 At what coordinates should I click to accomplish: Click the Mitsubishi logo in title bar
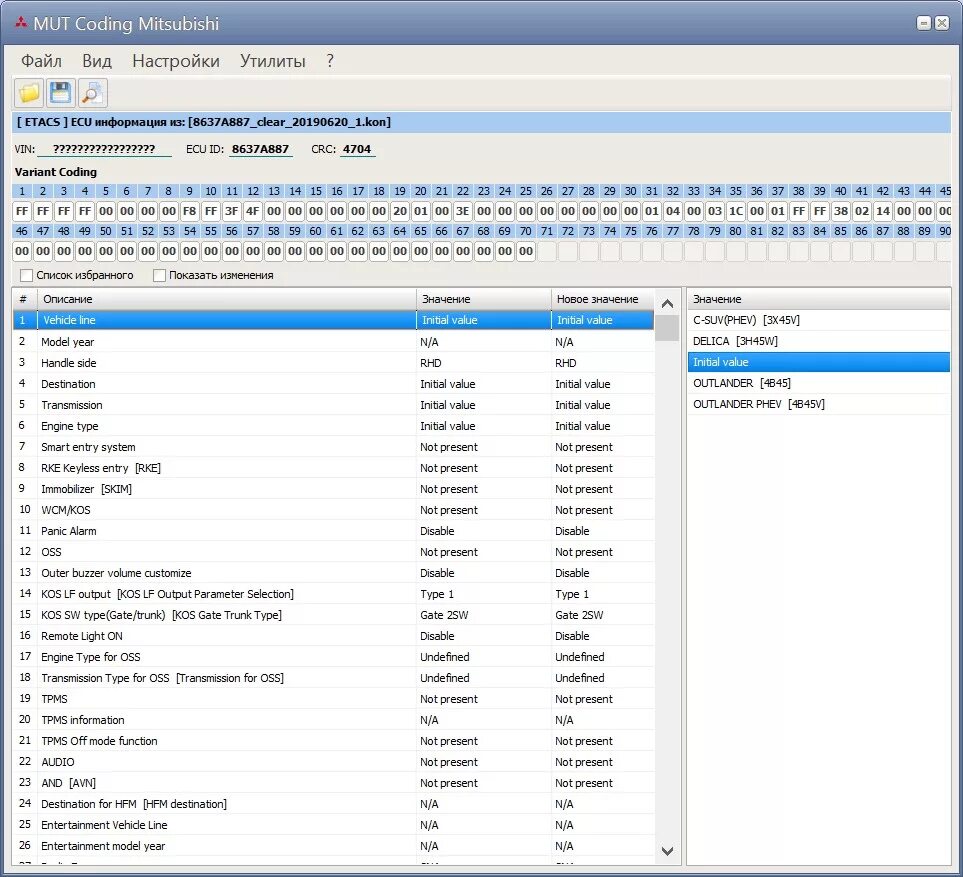(21, 23)
